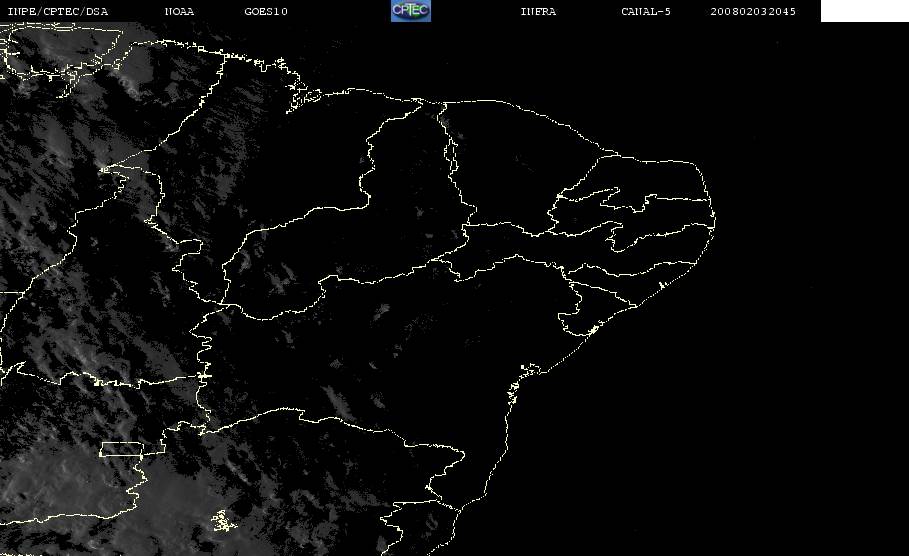Click the easternmost tip of the coastline

click(x=714, y=220)
